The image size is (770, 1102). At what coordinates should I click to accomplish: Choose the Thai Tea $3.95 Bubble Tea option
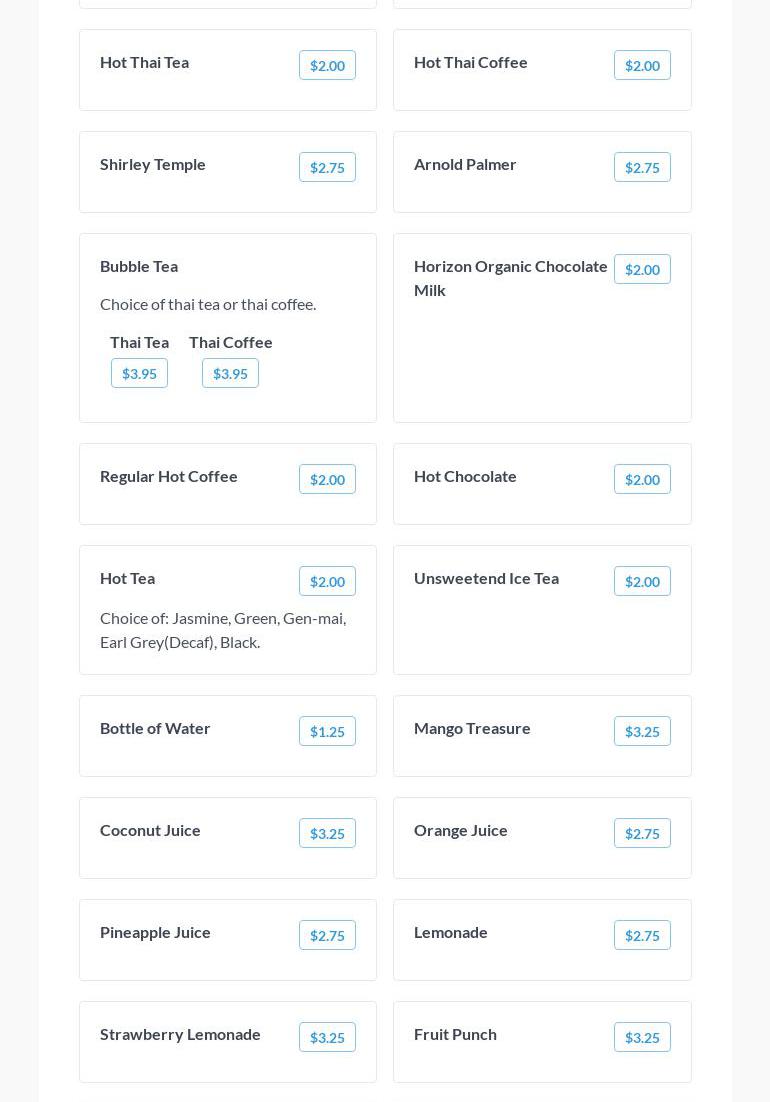(x=139, y=373)
